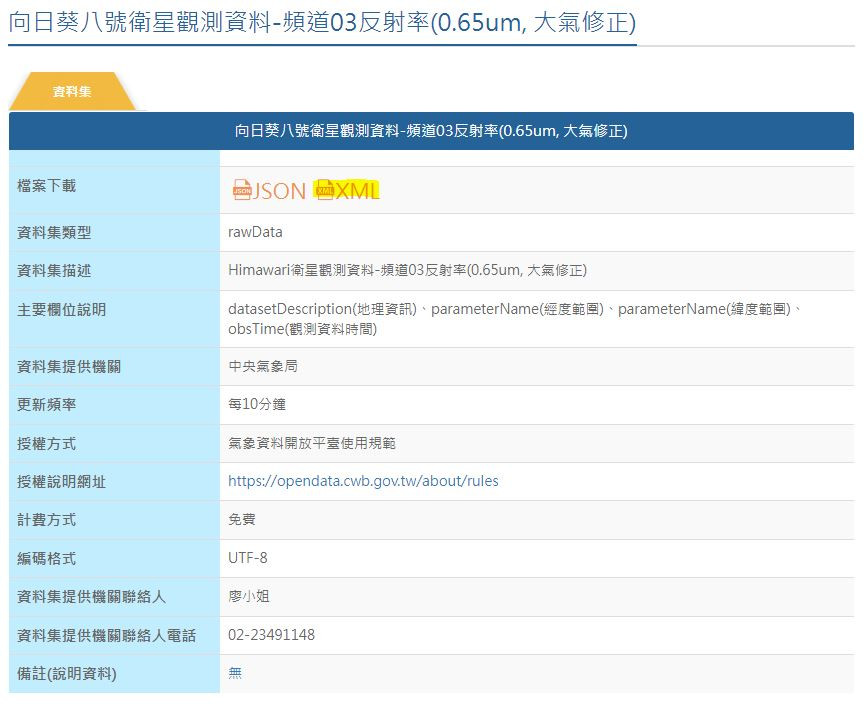The height and width of the screenshot is (706, 866).
Task: Click the 授權方式 label
Action: (x=46, y=444)
